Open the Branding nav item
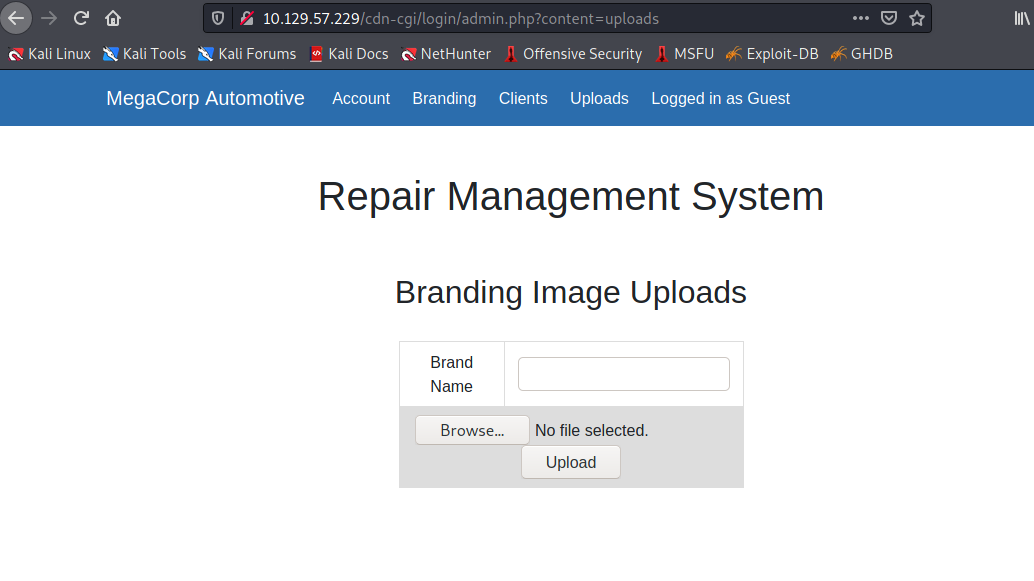Image resolution: width=1034 pixels, height=581 pixels. pyautogui.click(x=444, y=98)
